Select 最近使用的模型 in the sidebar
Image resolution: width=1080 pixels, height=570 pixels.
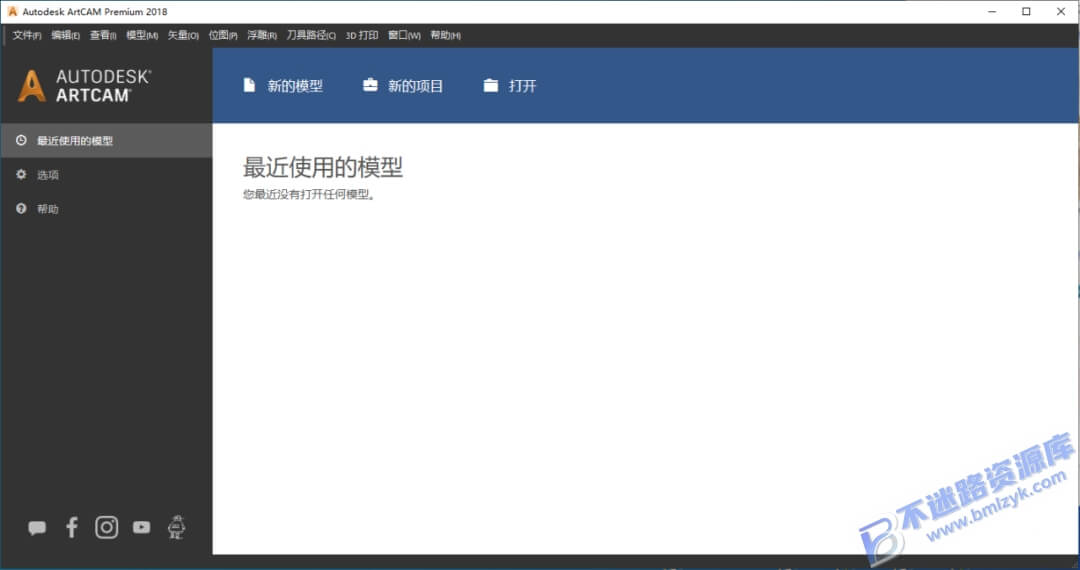(107, 140)
